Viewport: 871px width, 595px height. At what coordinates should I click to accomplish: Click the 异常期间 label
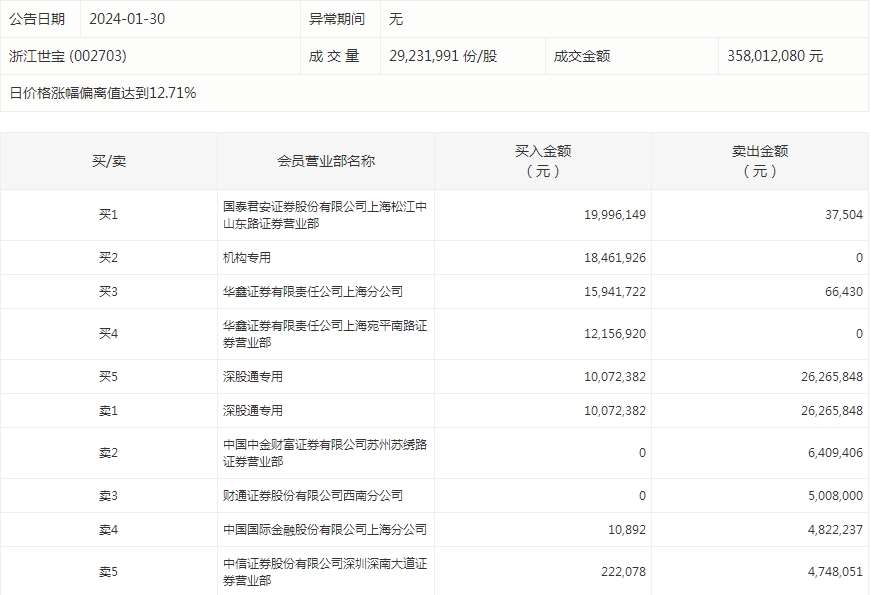click(x=337, y=19)
